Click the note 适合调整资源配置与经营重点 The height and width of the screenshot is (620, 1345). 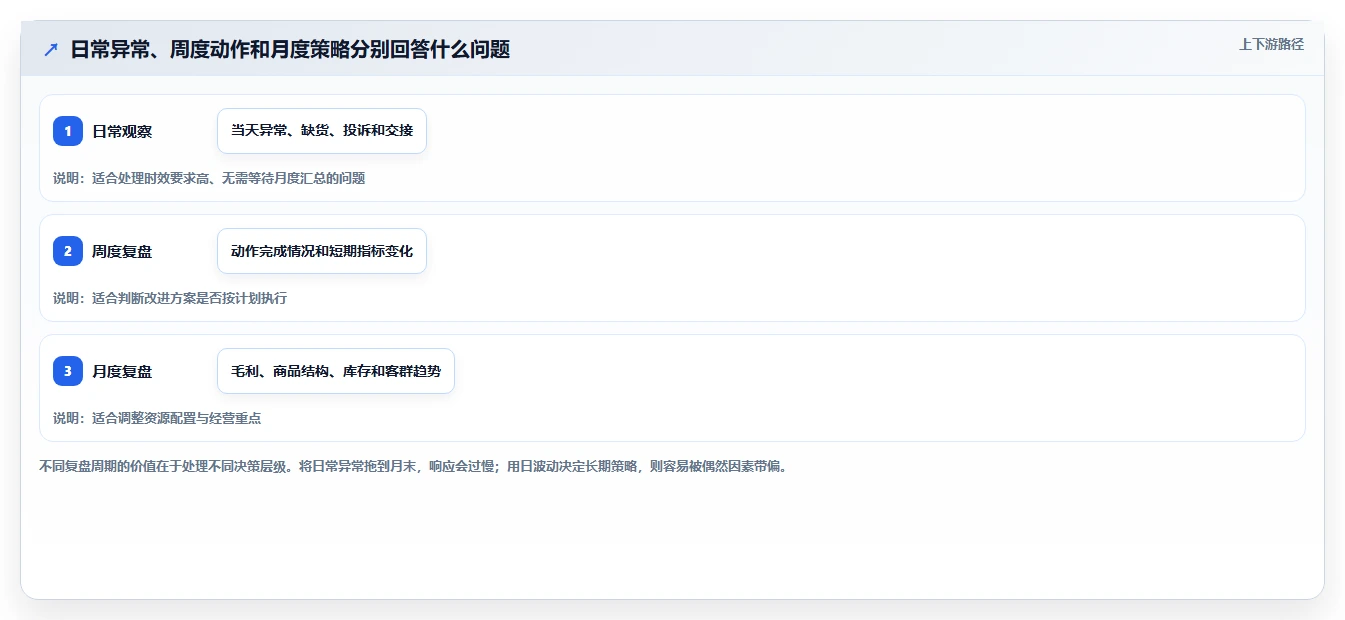157,418
